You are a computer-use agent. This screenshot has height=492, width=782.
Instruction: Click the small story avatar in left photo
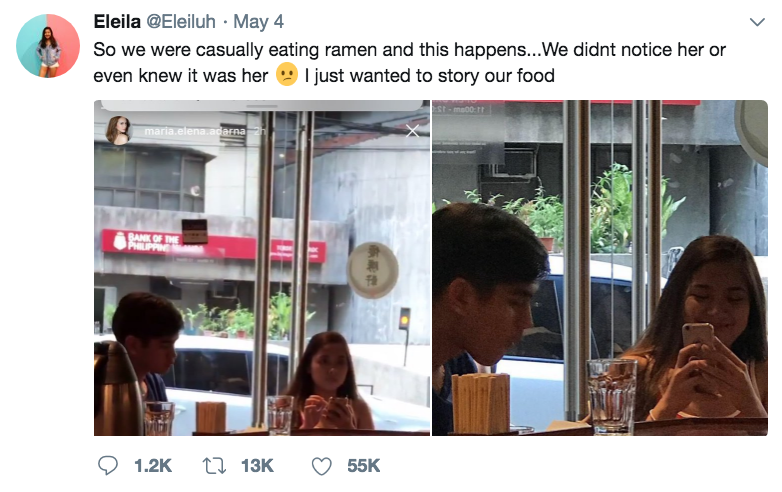118,130
